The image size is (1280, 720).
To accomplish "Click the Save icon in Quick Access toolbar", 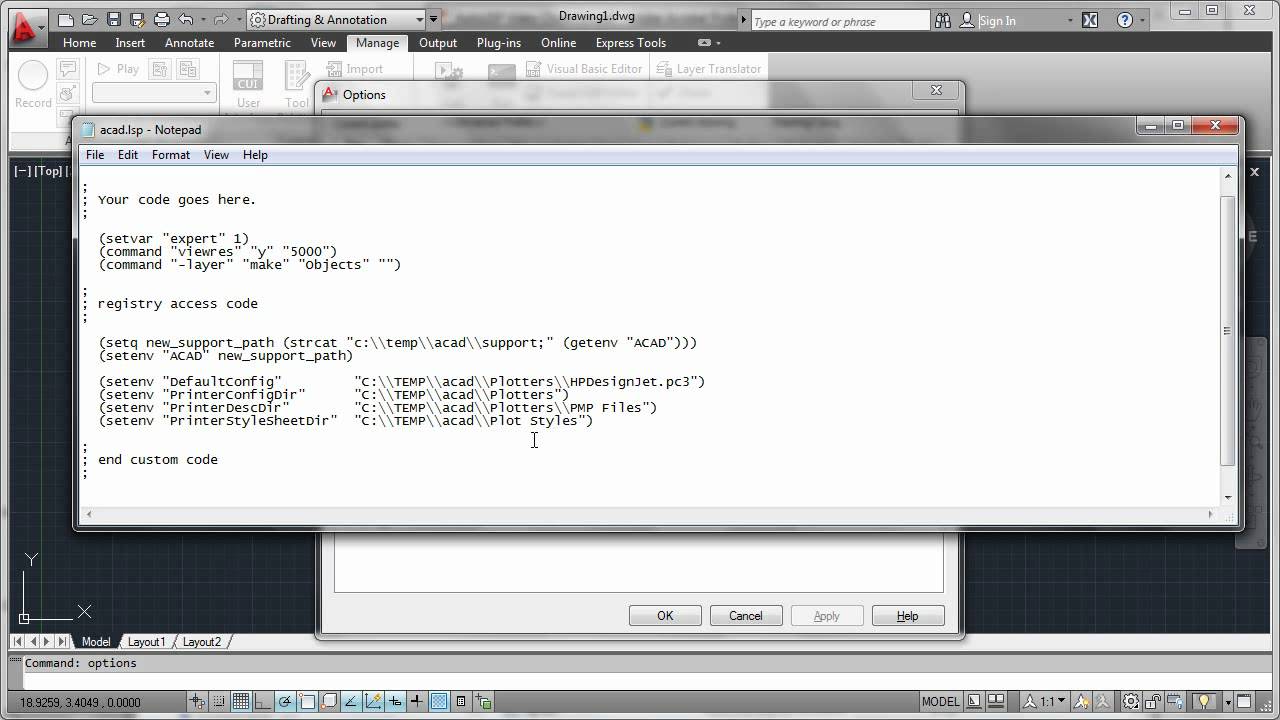I will point(113,19).
